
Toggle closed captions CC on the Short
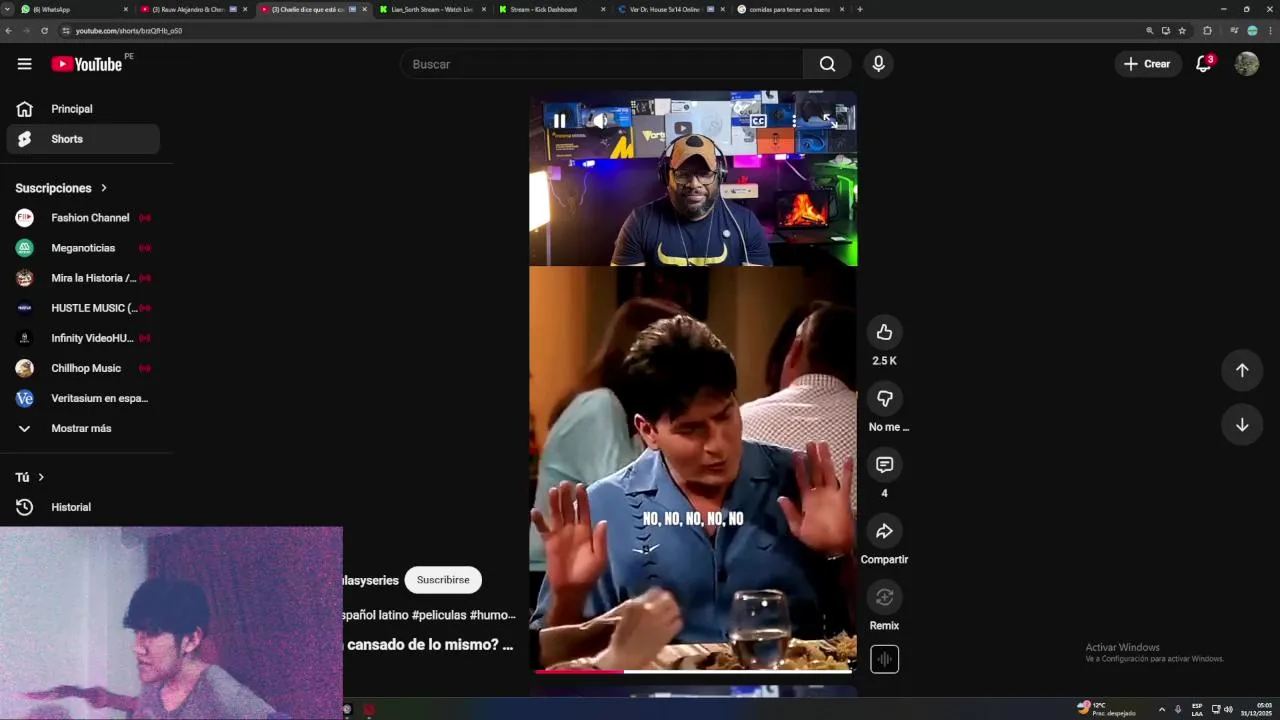pyautogui.click(x=758, y=121)
